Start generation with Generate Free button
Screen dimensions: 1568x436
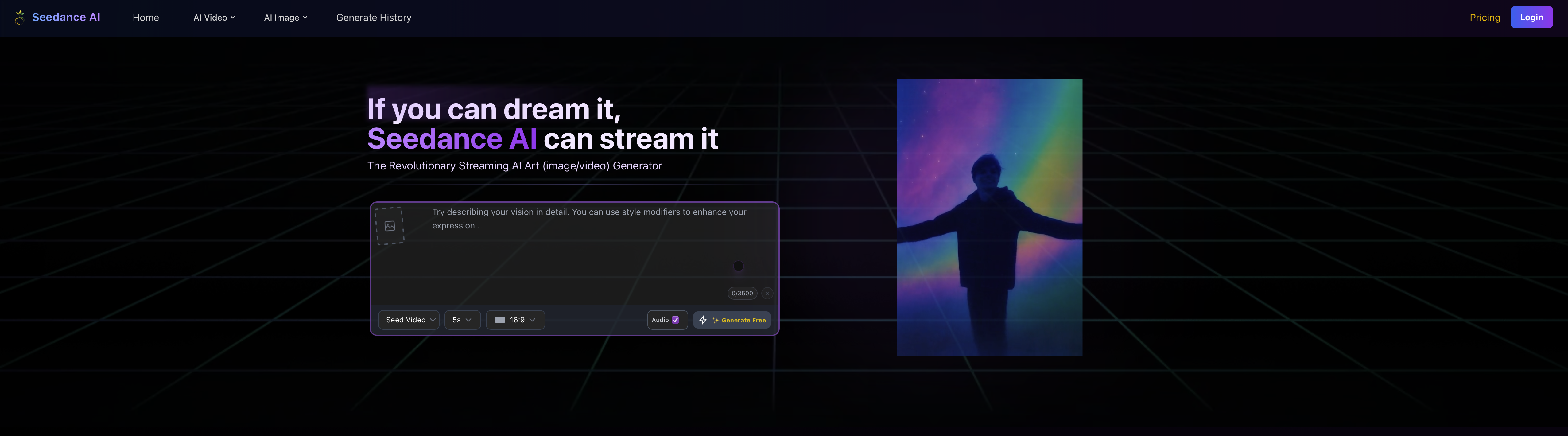point(732,320)
